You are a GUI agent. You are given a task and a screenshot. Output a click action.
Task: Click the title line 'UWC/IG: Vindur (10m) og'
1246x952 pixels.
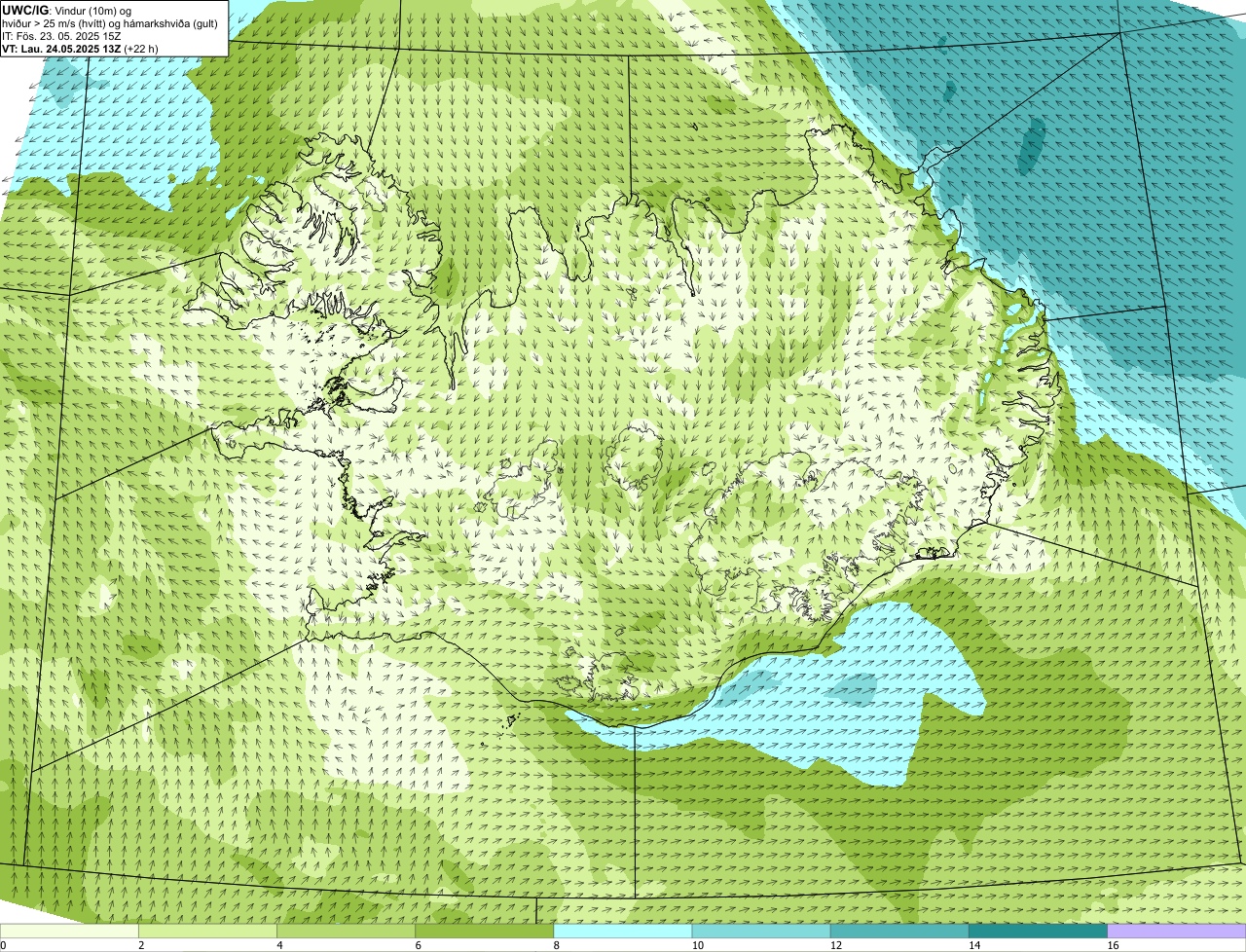coord(67,11)
